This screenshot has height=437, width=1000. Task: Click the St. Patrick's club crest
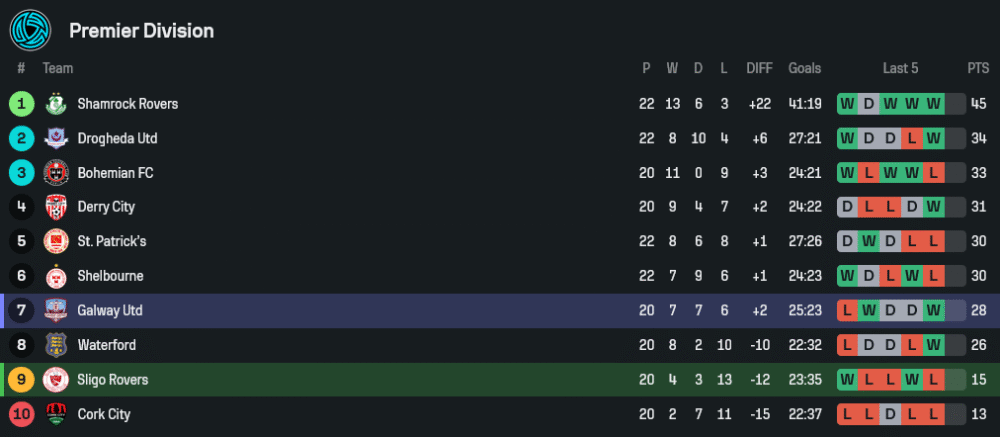56,242
